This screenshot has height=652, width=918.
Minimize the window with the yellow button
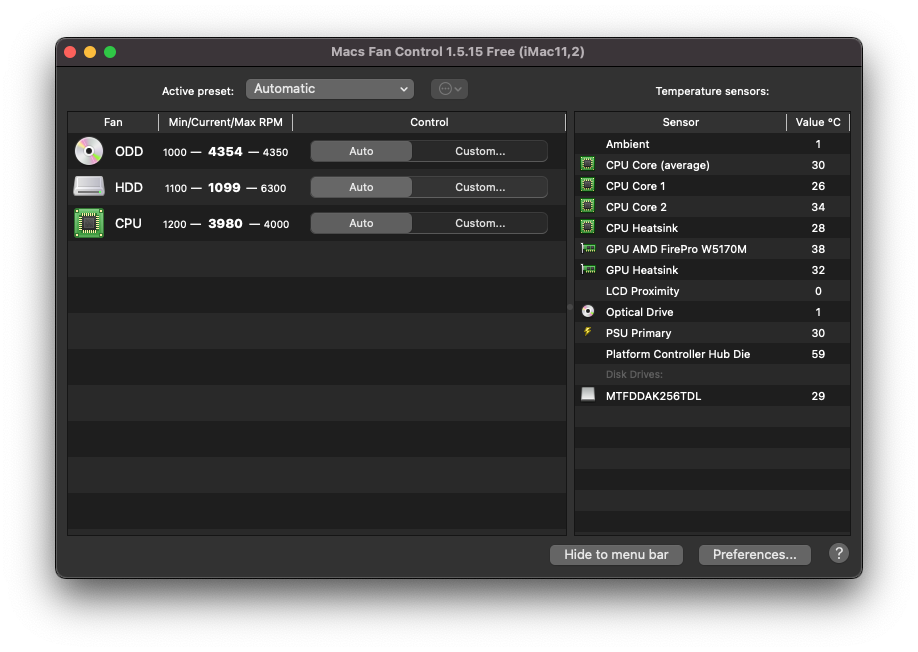click(90, 52)
